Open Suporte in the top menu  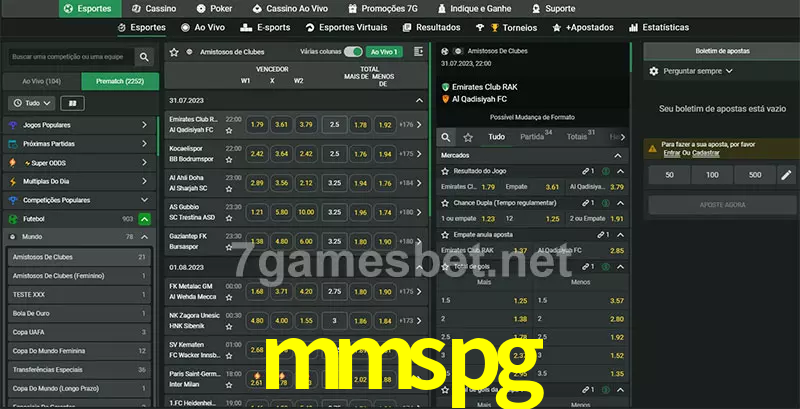pos(553,9)
